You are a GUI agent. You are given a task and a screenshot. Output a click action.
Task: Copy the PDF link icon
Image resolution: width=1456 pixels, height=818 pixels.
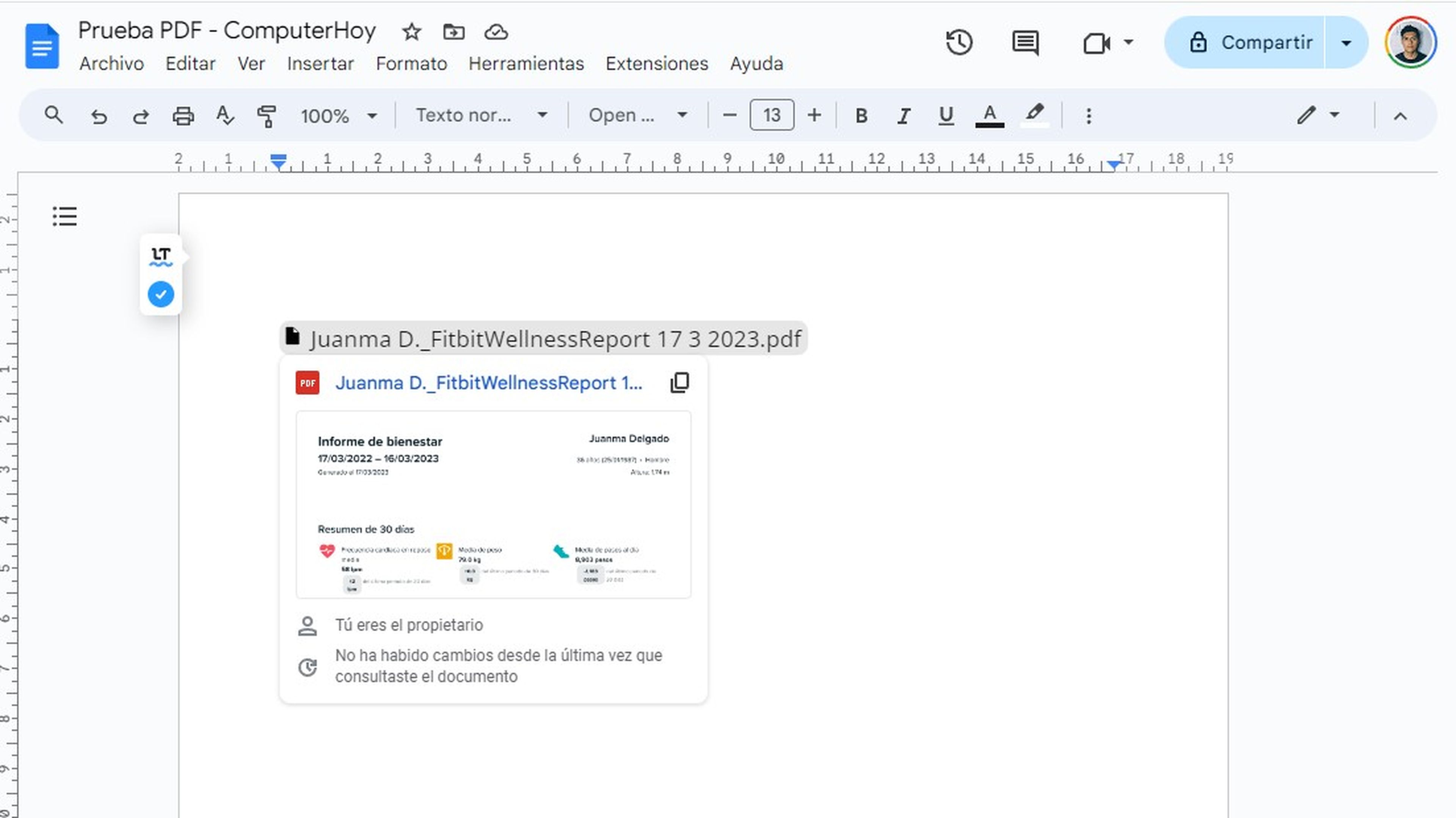coord(679,382)
